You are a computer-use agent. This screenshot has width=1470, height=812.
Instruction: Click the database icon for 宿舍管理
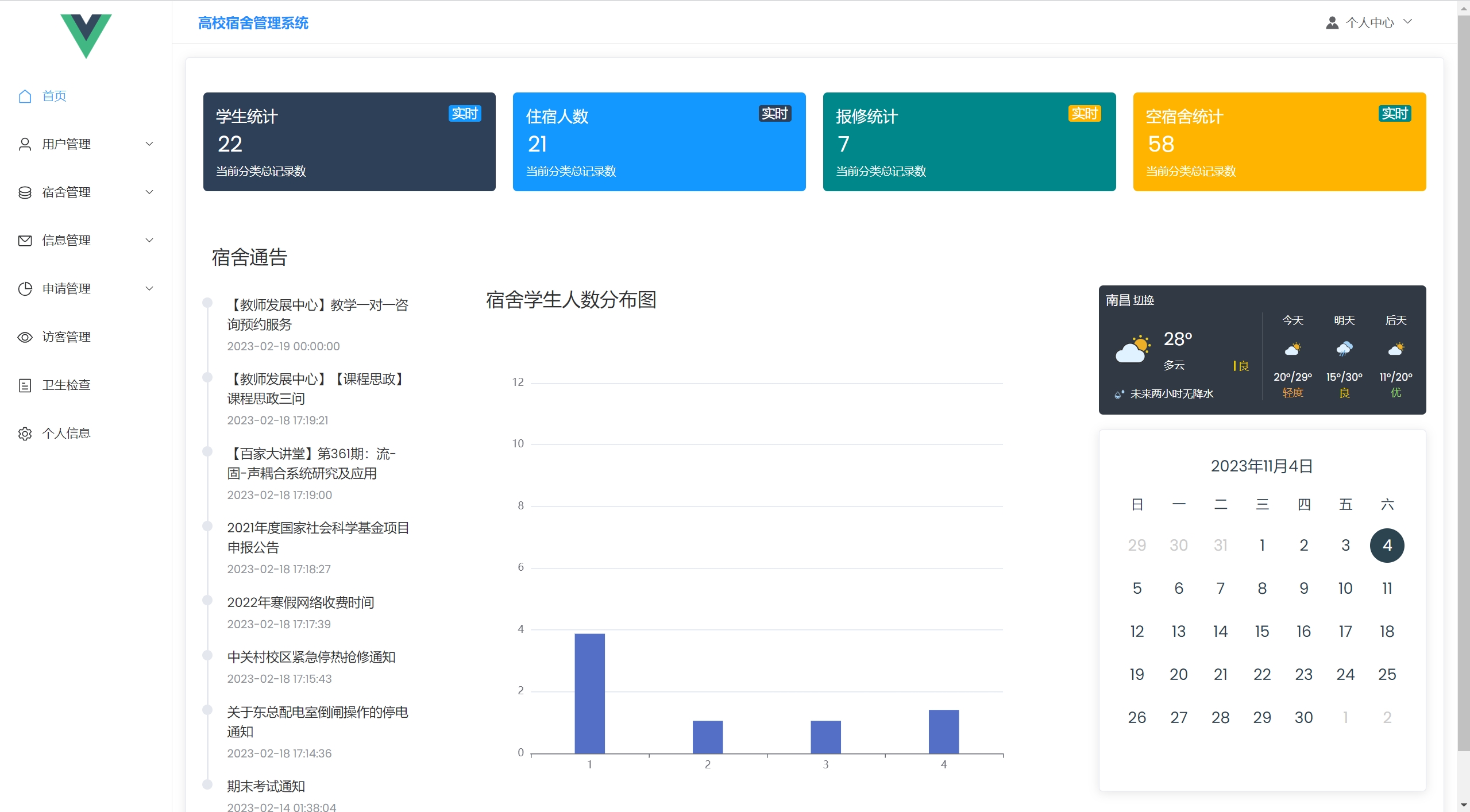click(25, 192)
